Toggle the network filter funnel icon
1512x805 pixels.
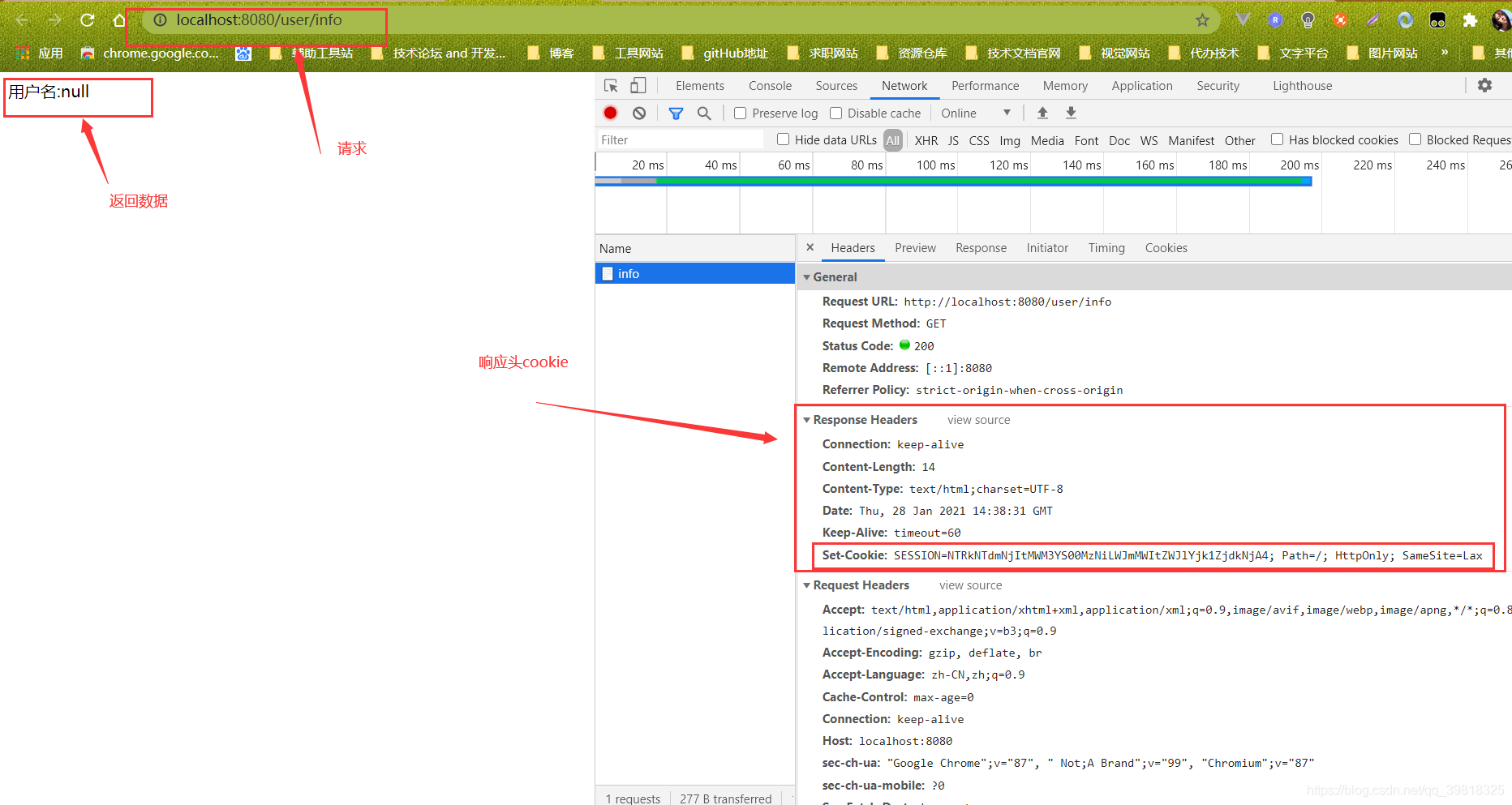[676, 113]
